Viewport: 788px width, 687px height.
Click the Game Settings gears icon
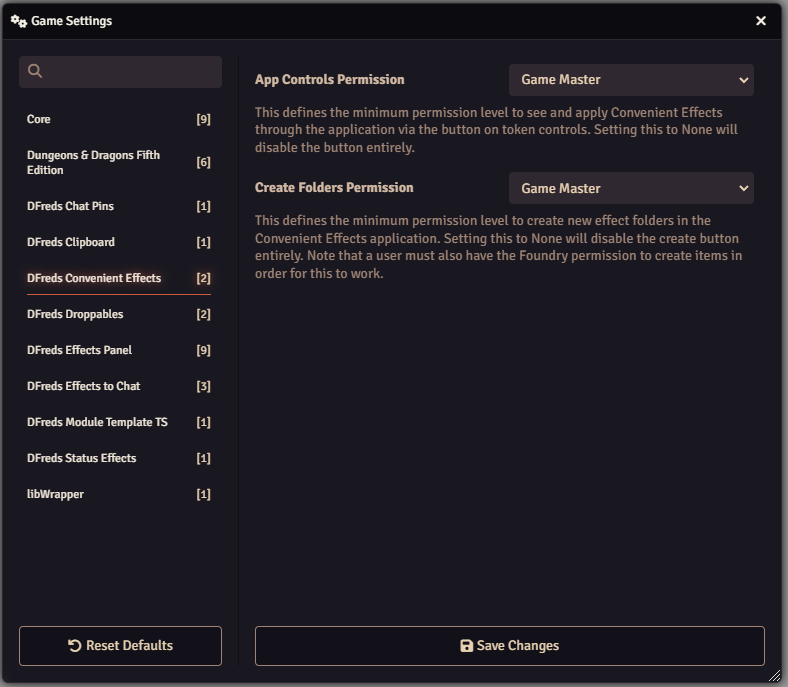18,21
